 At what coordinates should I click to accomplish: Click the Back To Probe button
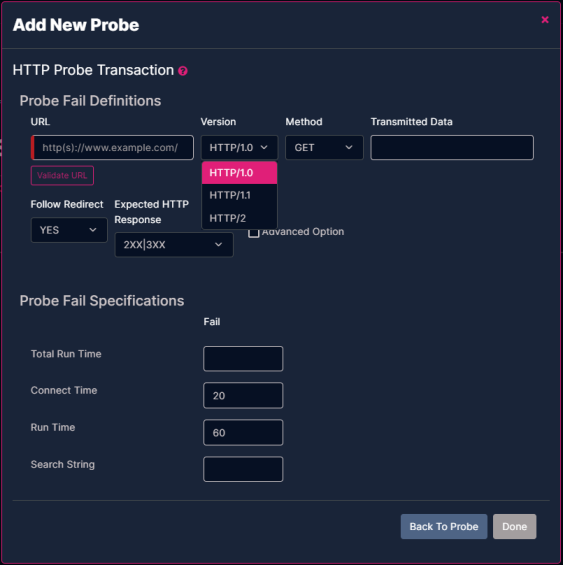(x=444, y=526)
